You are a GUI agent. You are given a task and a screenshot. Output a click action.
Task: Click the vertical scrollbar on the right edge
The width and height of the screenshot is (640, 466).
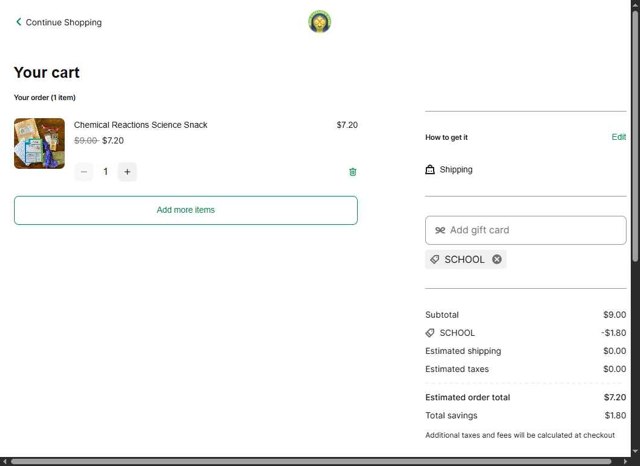[x=635, y=200]
